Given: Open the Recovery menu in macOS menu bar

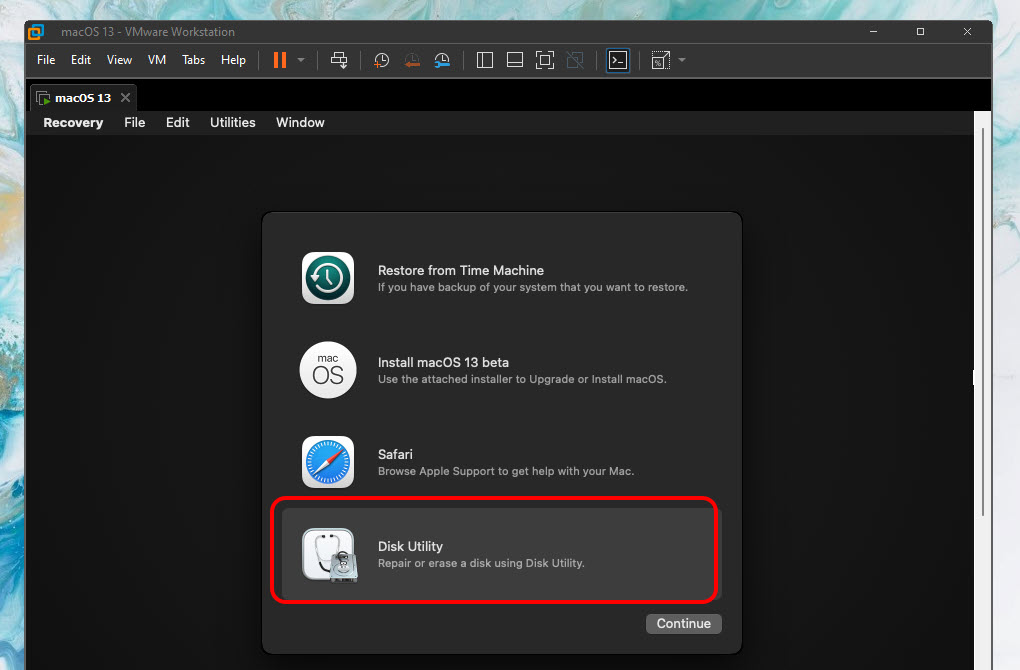Looking at the screenshot, I should (x=73, y=123).
